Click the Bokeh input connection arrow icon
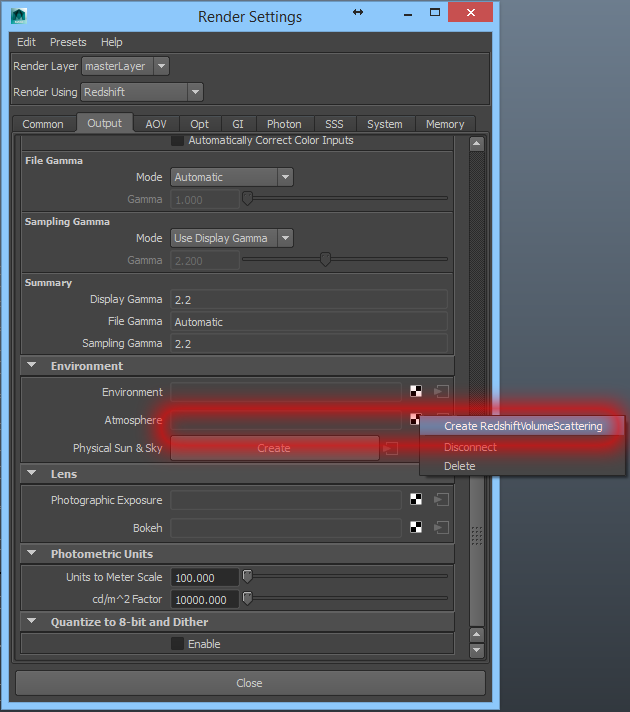 [x=441, y=527]
